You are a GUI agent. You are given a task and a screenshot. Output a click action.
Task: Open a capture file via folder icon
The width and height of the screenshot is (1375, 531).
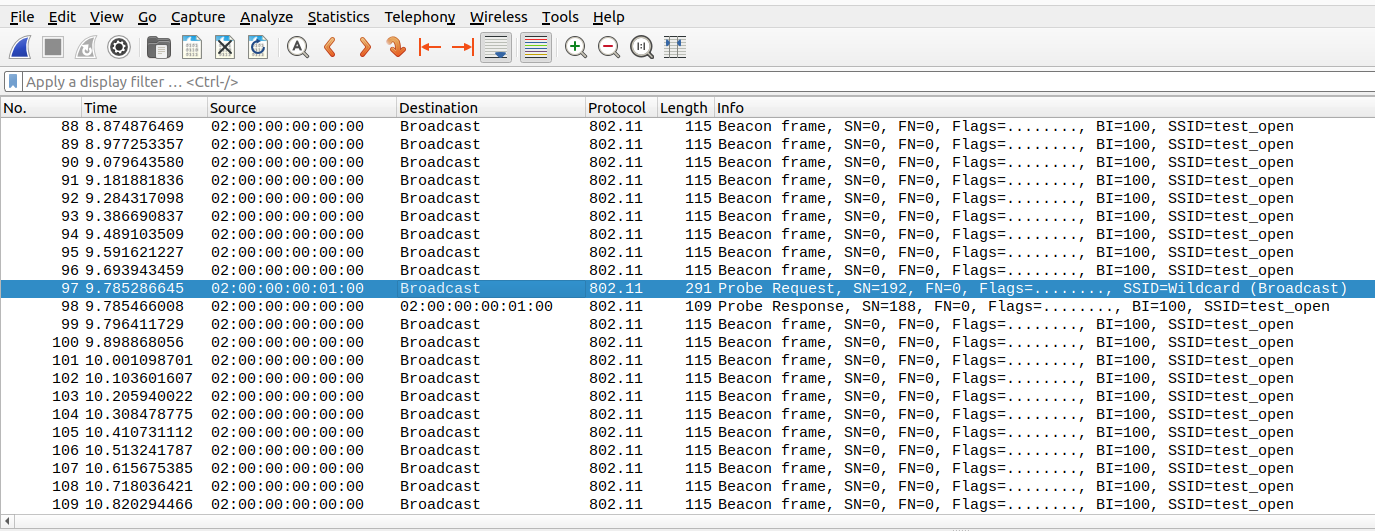point(158,47)
